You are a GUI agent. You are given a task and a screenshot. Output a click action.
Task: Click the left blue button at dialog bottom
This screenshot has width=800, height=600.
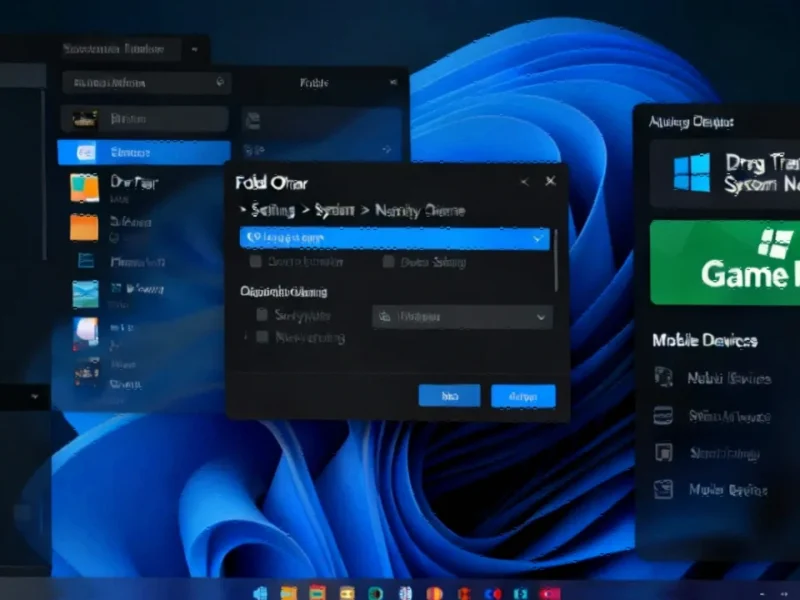point(449,396)
